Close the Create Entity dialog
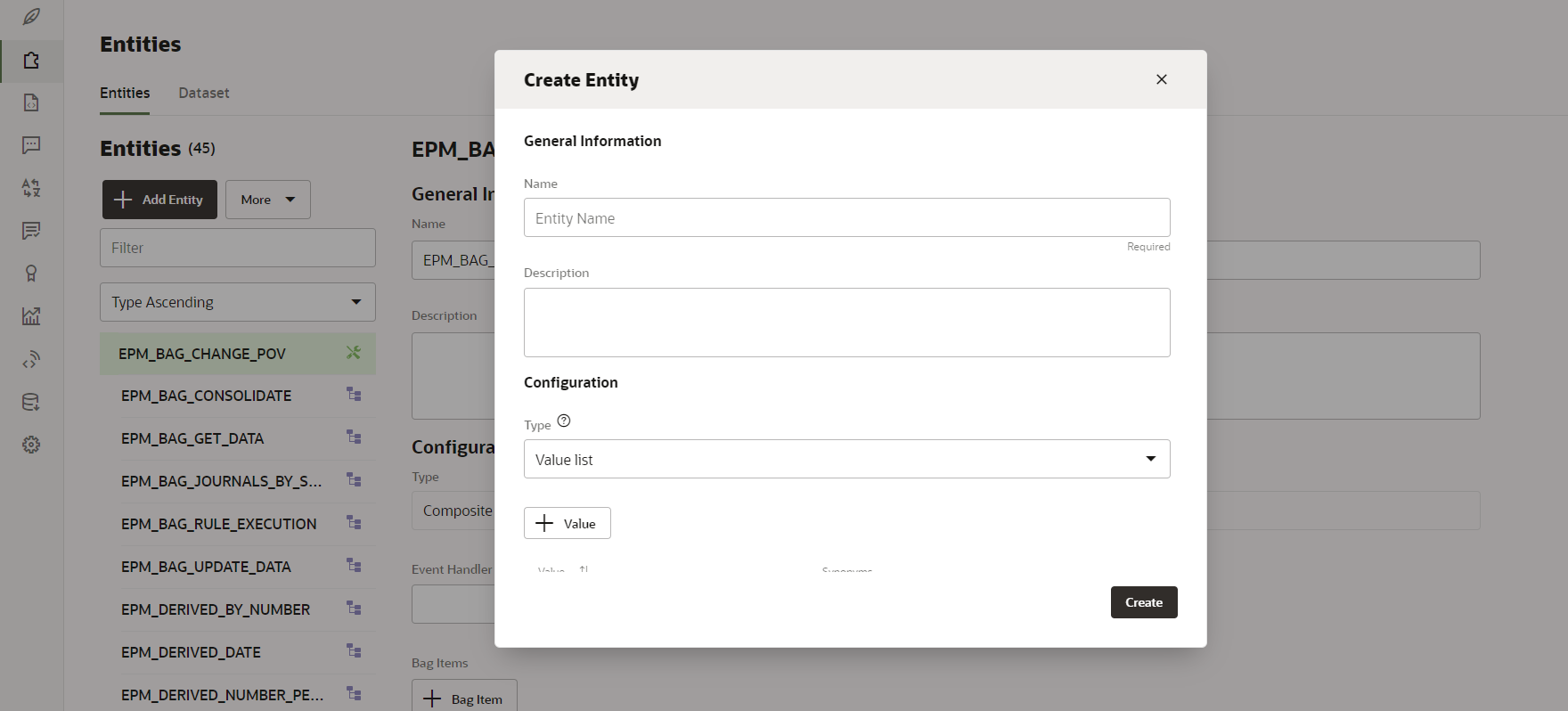 tap(1161, 79)
